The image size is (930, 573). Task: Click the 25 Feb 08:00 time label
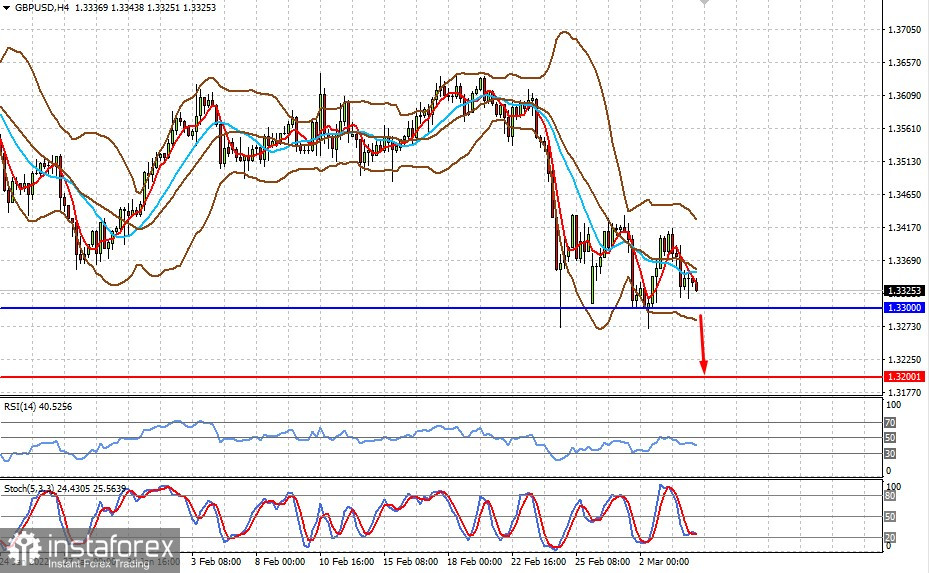tap(603, 561)
